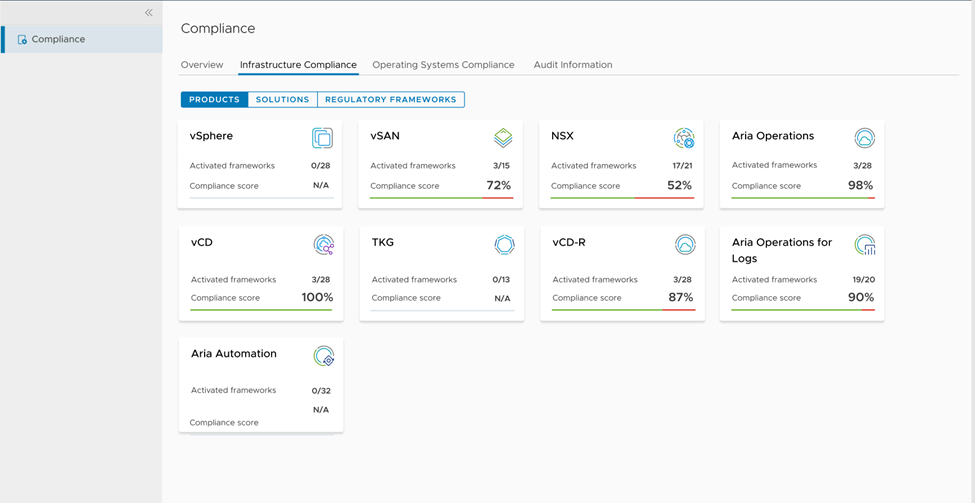The height and width of the screenshot is (503, 975).
Task: Open the Audit Information tab
Action: click(573, 65)
